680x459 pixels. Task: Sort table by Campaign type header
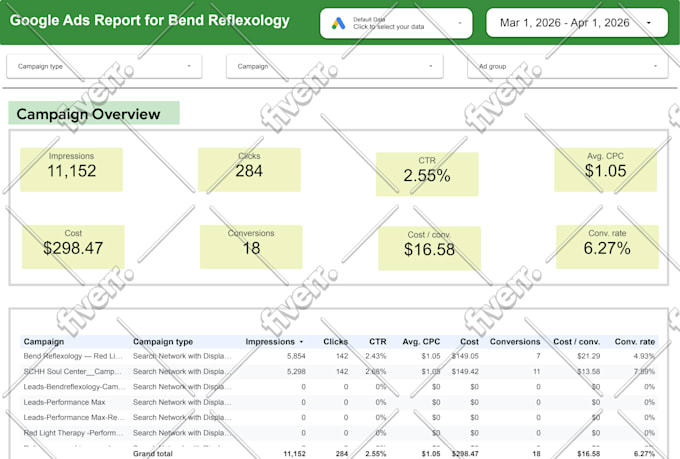coord(163,341)
